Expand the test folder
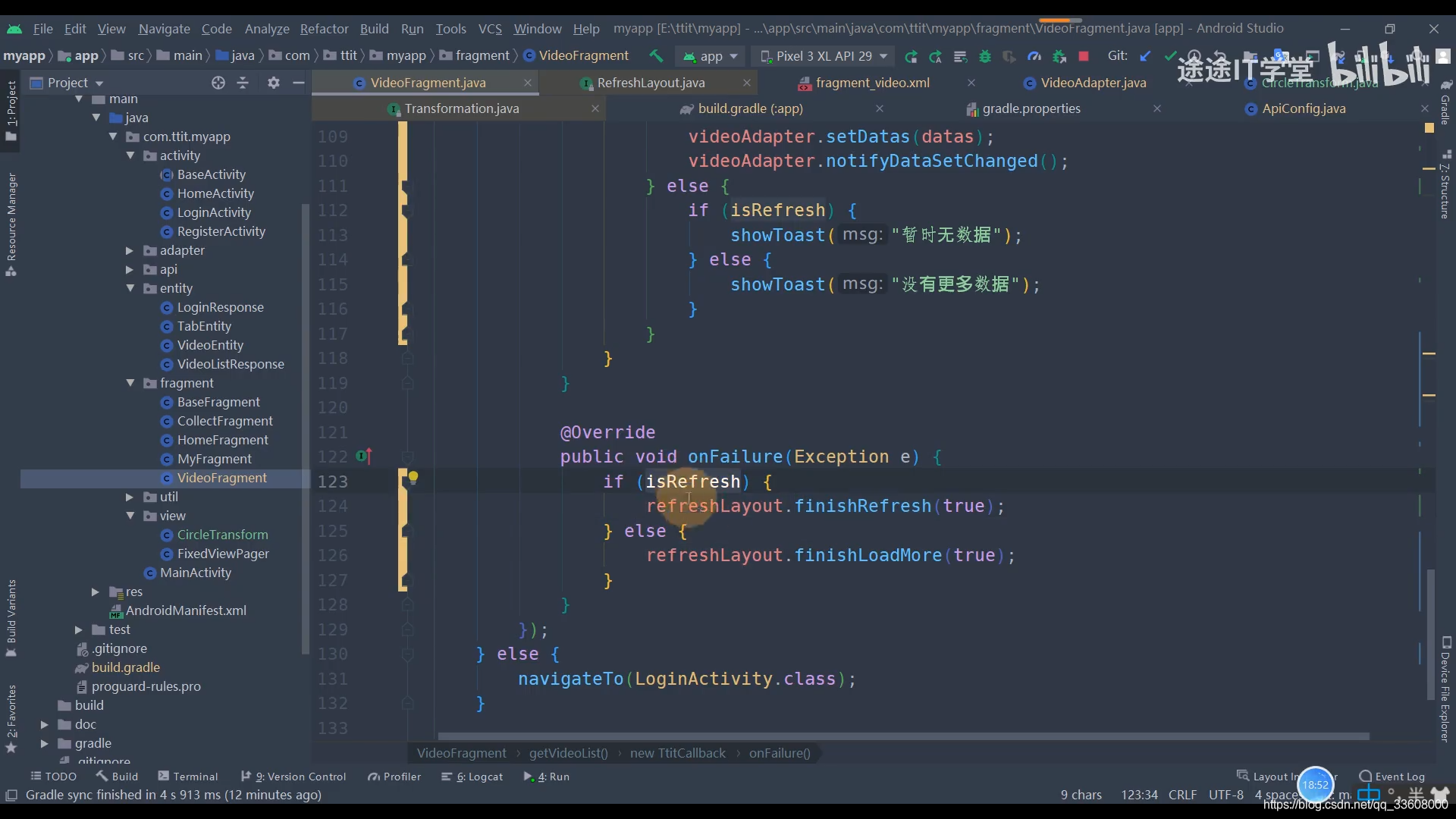Viewport: 1456px width, 819px height. [x=79, y=629]
